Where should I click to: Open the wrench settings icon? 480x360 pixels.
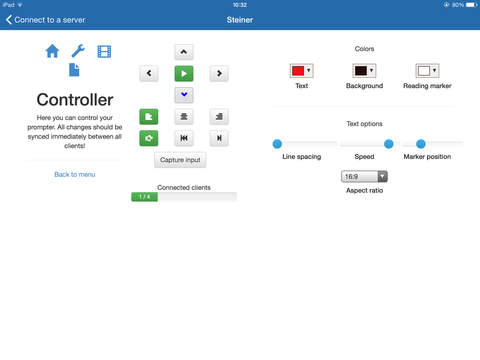78,51
